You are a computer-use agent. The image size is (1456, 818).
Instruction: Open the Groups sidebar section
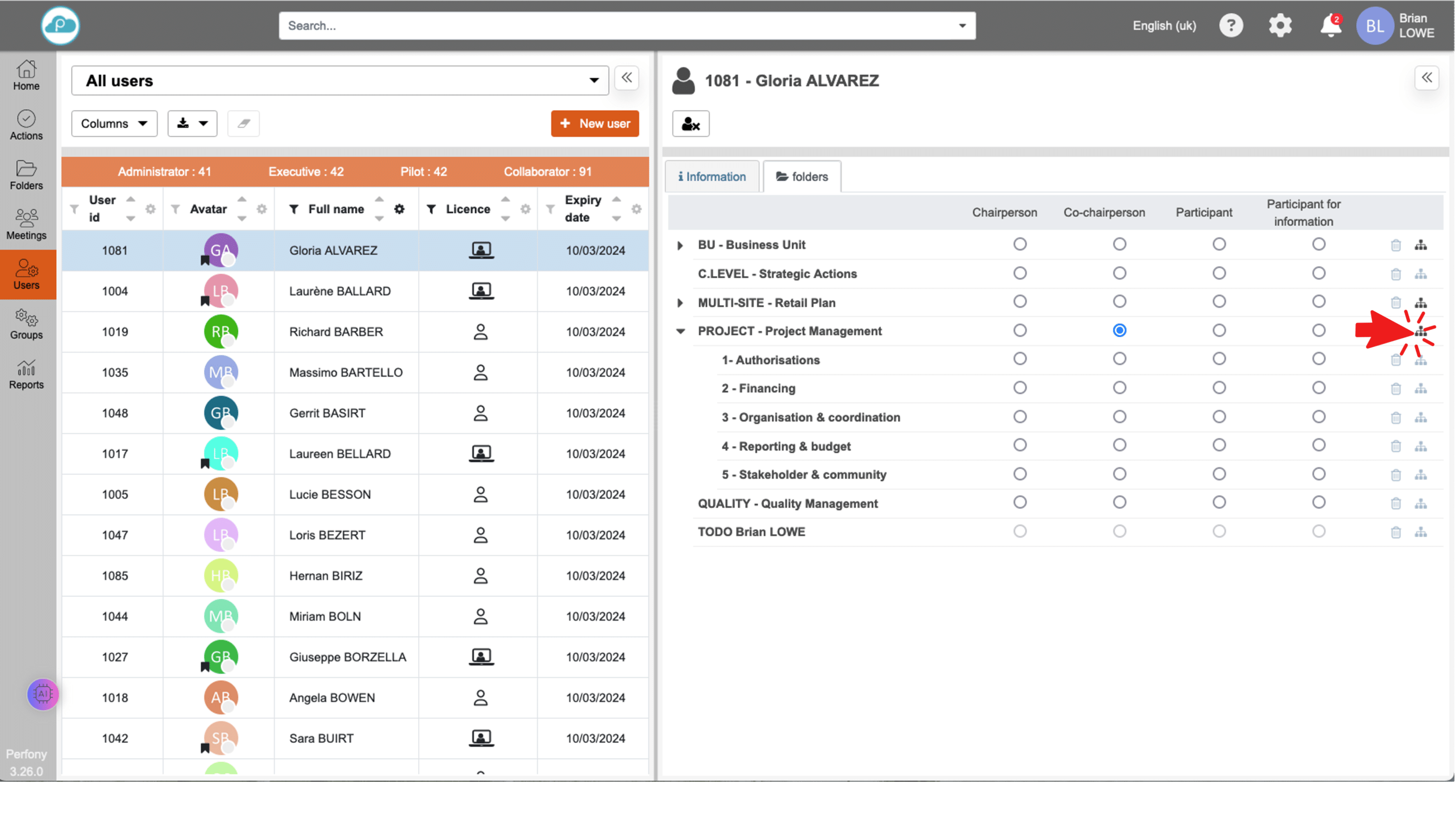[26, 324]
